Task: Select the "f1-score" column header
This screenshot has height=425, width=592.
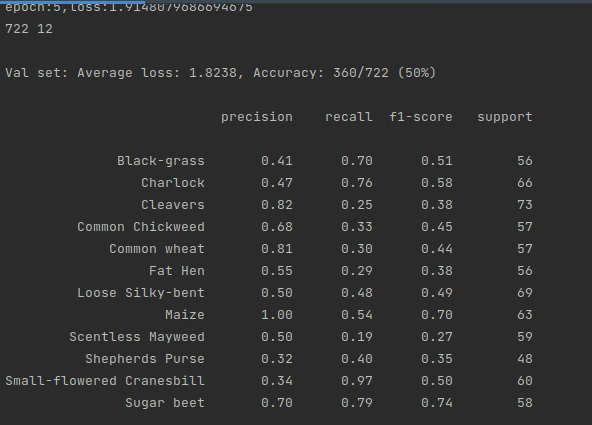Action: pos(421,117)
